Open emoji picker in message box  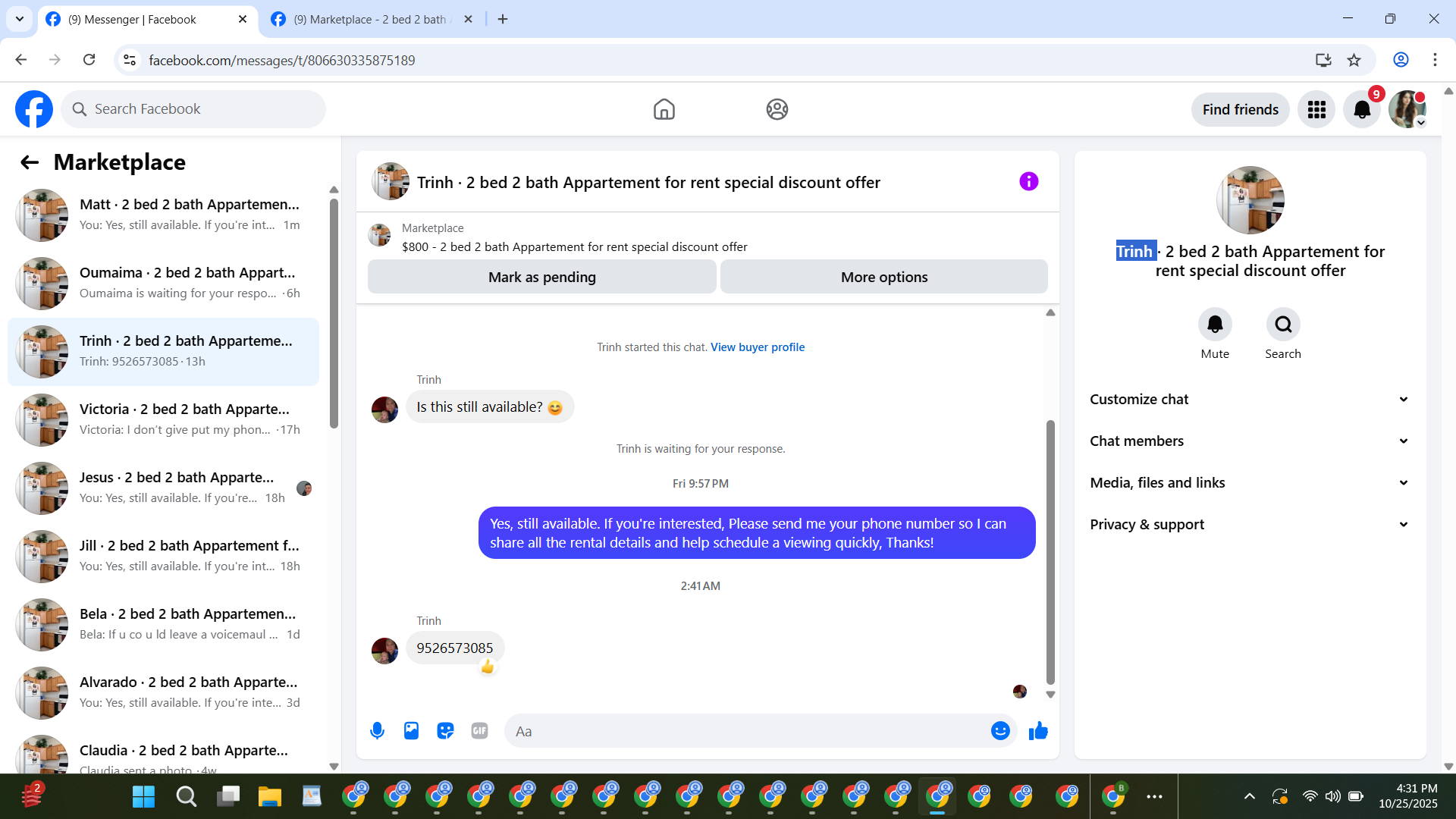1000,731
